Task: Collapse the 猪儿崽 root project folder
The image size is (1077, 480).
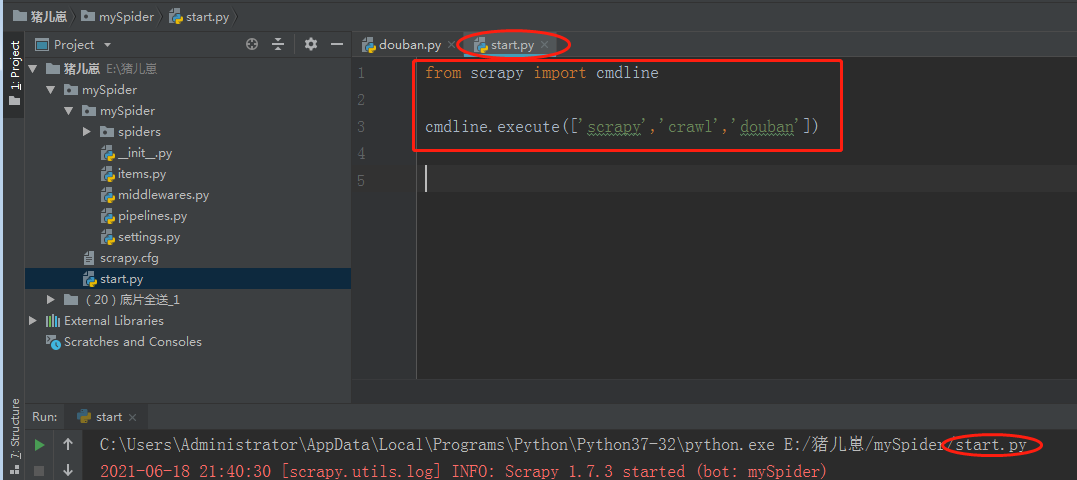Action: point(33,69)
